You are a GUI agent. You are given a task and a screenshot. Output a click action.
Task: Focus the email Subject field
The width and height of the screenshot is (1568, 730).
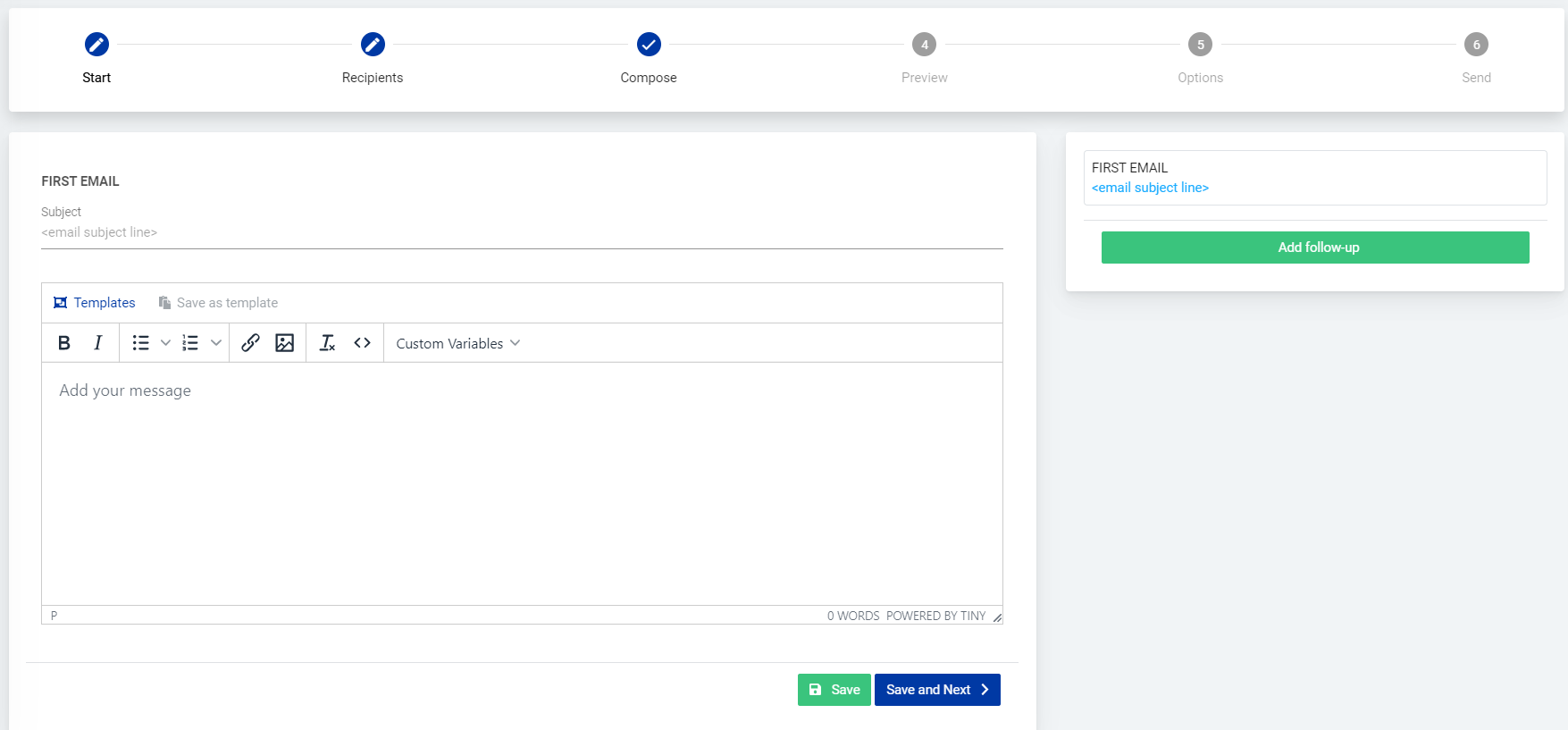pyautogui.click(x=522, y=232)
